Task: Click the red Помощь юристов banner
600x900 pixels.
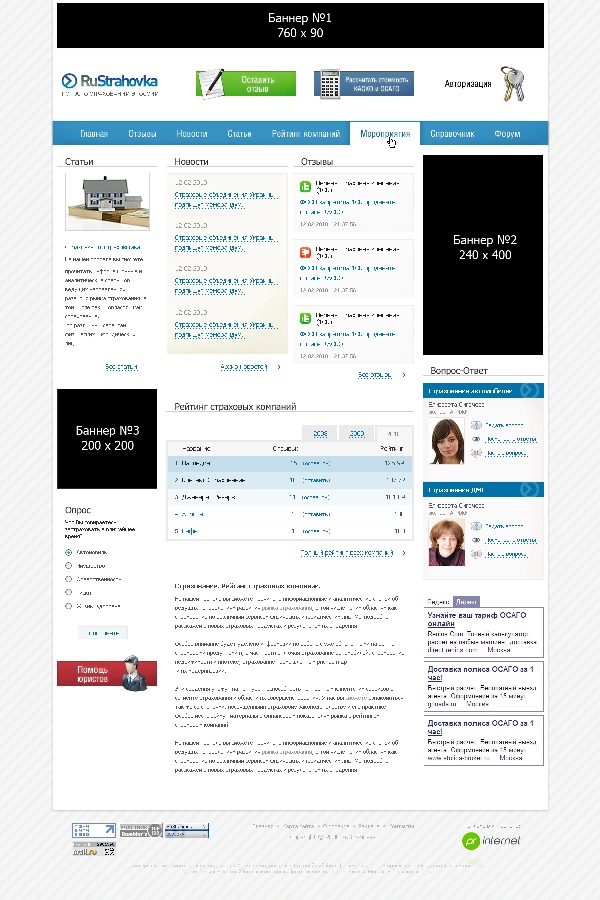Action: tap(107, 673)
